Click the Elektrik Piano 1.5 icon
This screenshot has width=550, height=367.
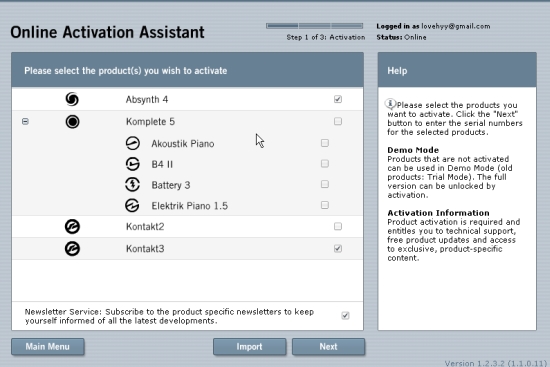tap(132, 206)
